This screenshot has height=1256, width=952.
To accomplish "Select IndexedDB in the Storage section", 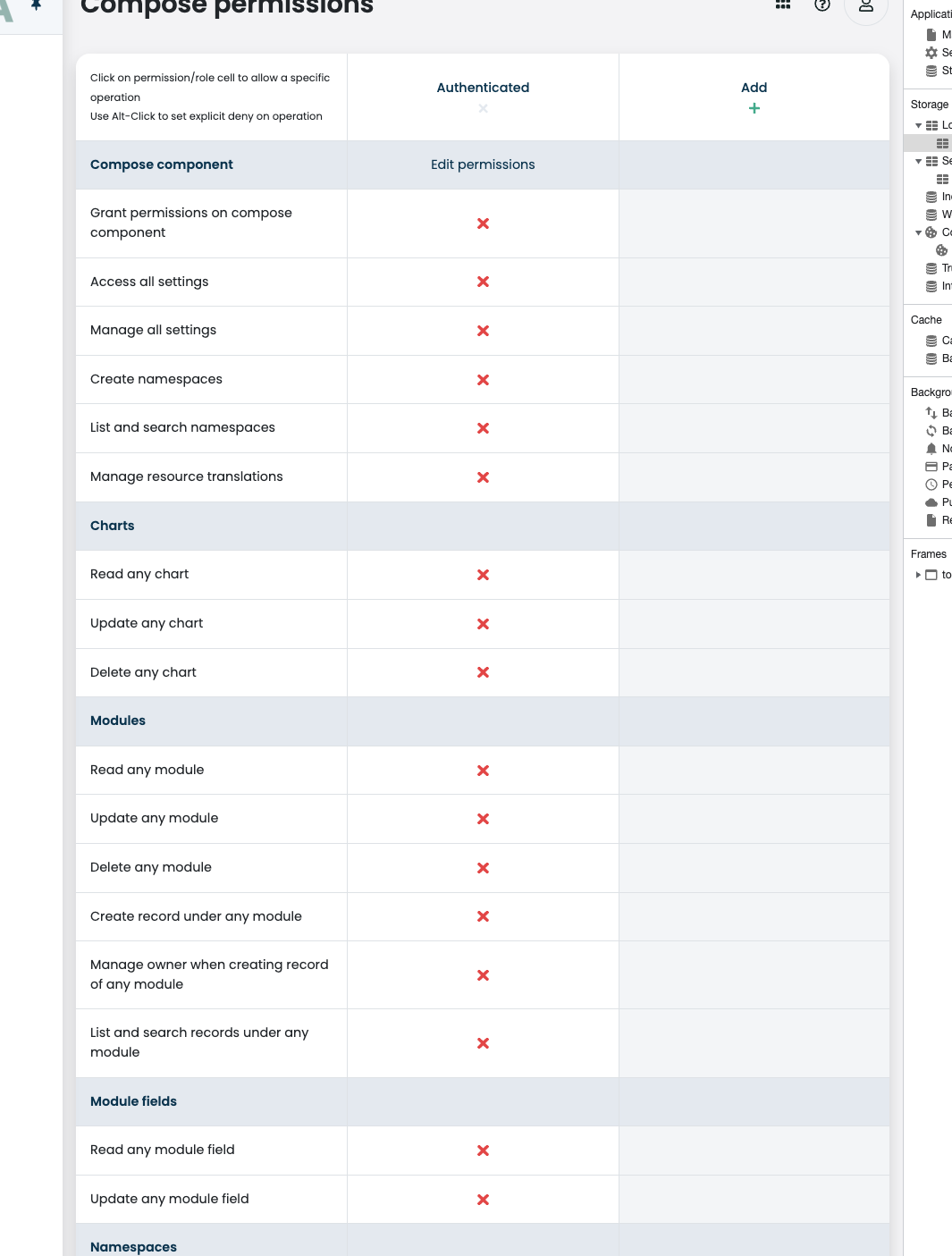I will pos(932,196).
